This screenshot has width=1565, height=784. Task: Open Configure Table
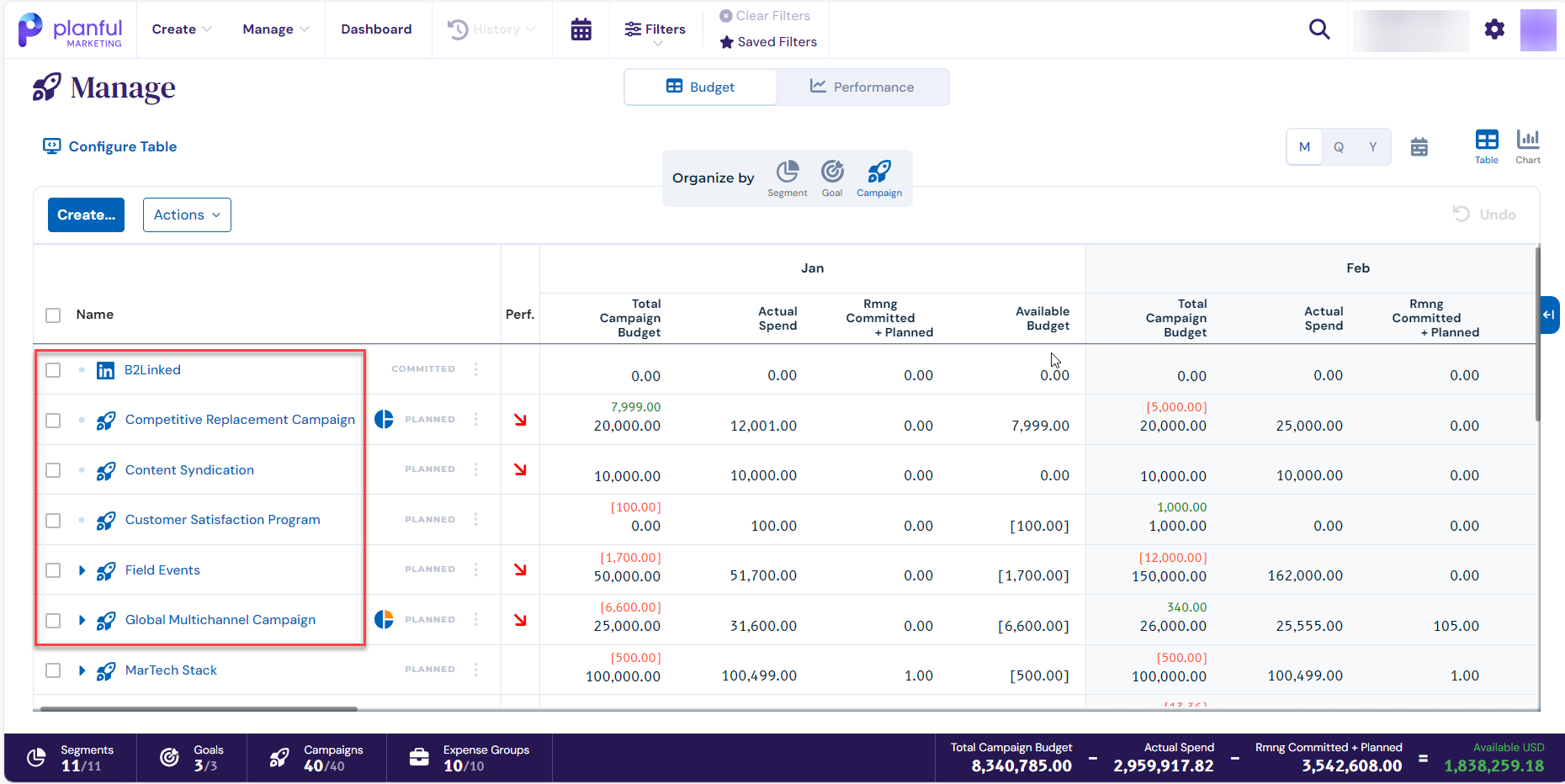pyautogui.click(x=109, y=146)
